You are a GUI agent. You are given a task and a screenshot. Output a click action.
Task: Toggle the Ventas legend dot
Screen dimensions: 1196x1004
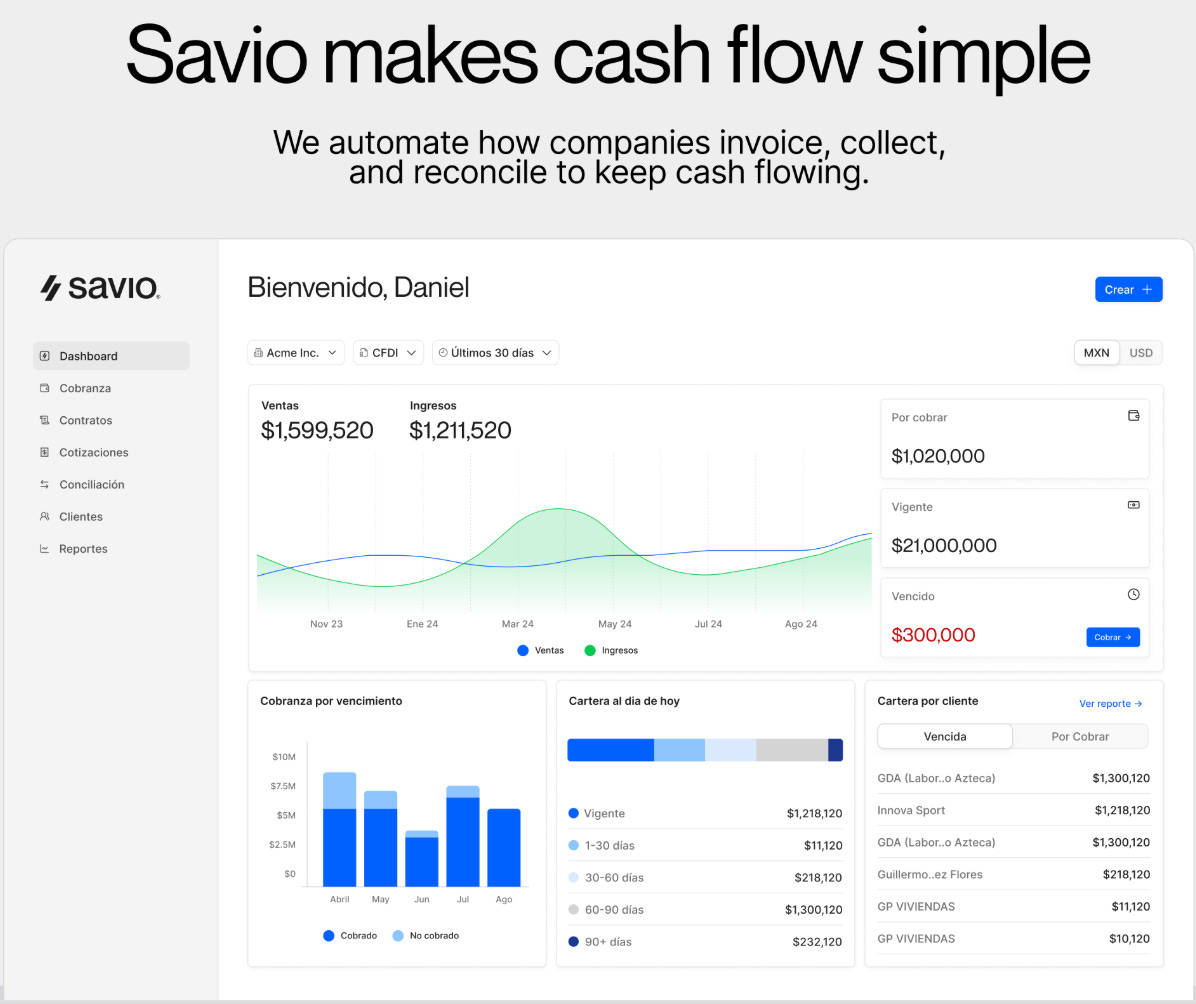click(522, 650)
